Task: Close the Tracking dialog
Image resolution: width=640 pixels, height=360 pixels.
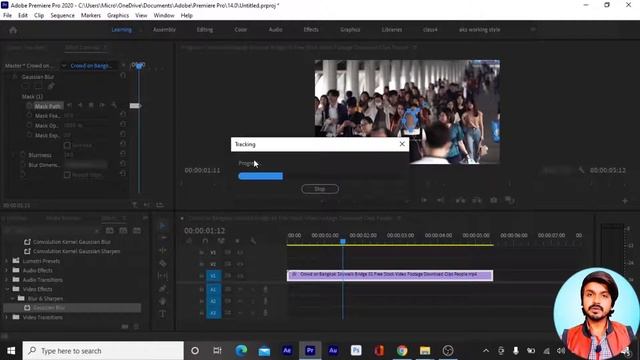Action: pos(402,144)
